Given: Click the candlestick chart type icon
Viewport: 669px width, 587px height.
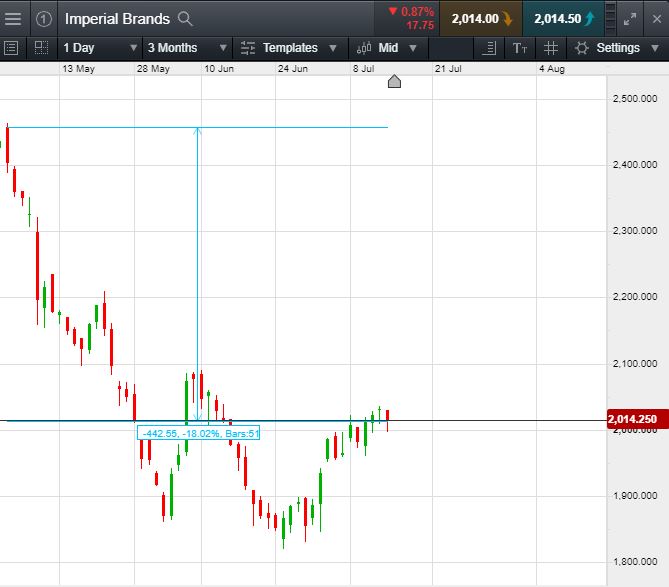Looking at the screenshot, I should 364,48.
